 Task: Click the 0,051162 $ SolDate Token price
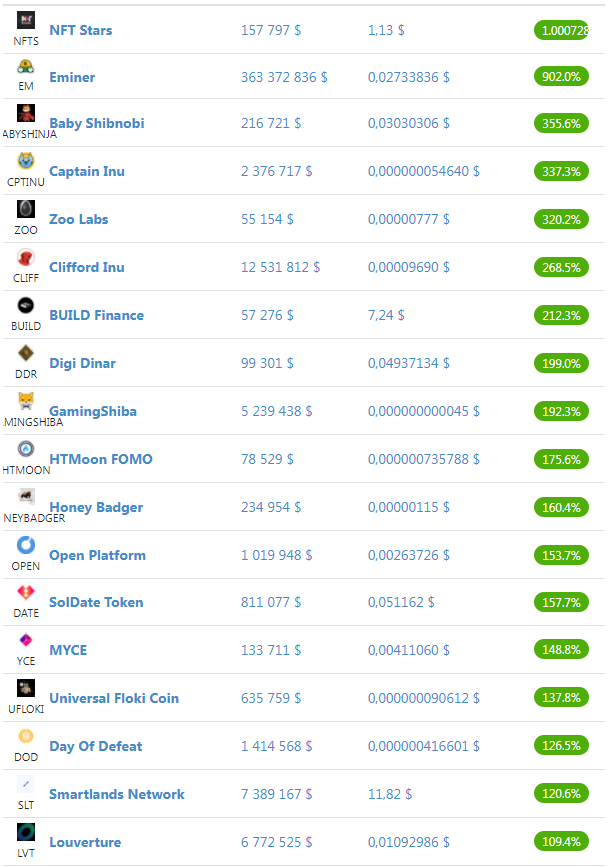click(401, 603)
